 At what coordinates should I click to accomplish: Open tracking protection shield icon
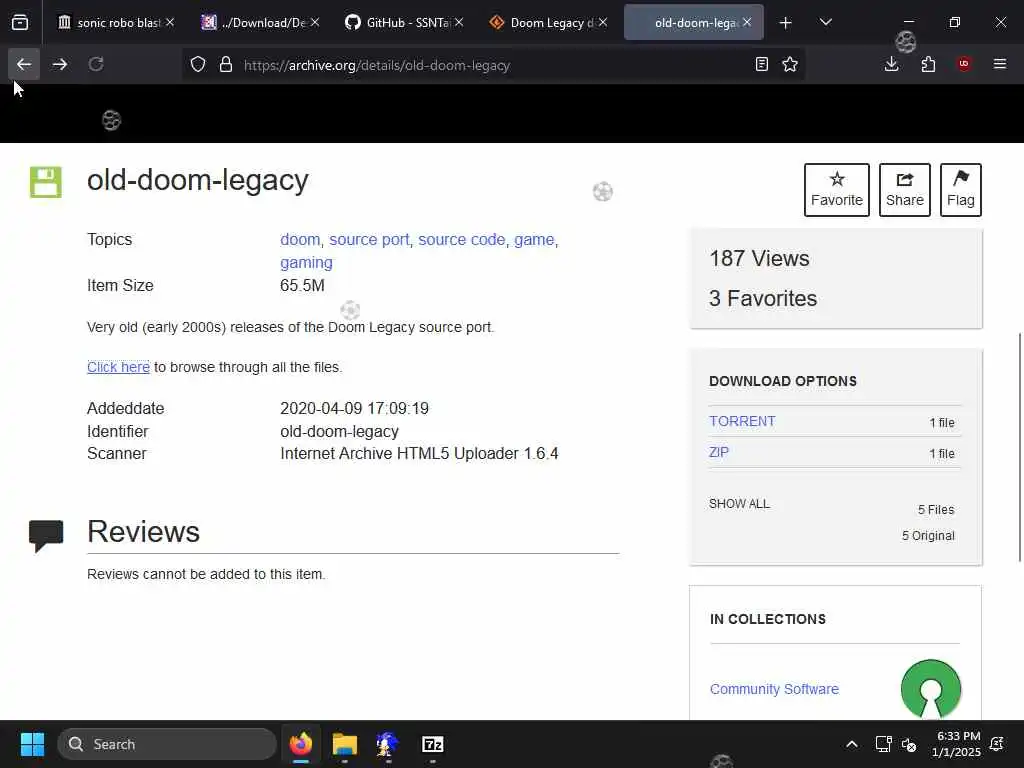[x=198, y=65]
